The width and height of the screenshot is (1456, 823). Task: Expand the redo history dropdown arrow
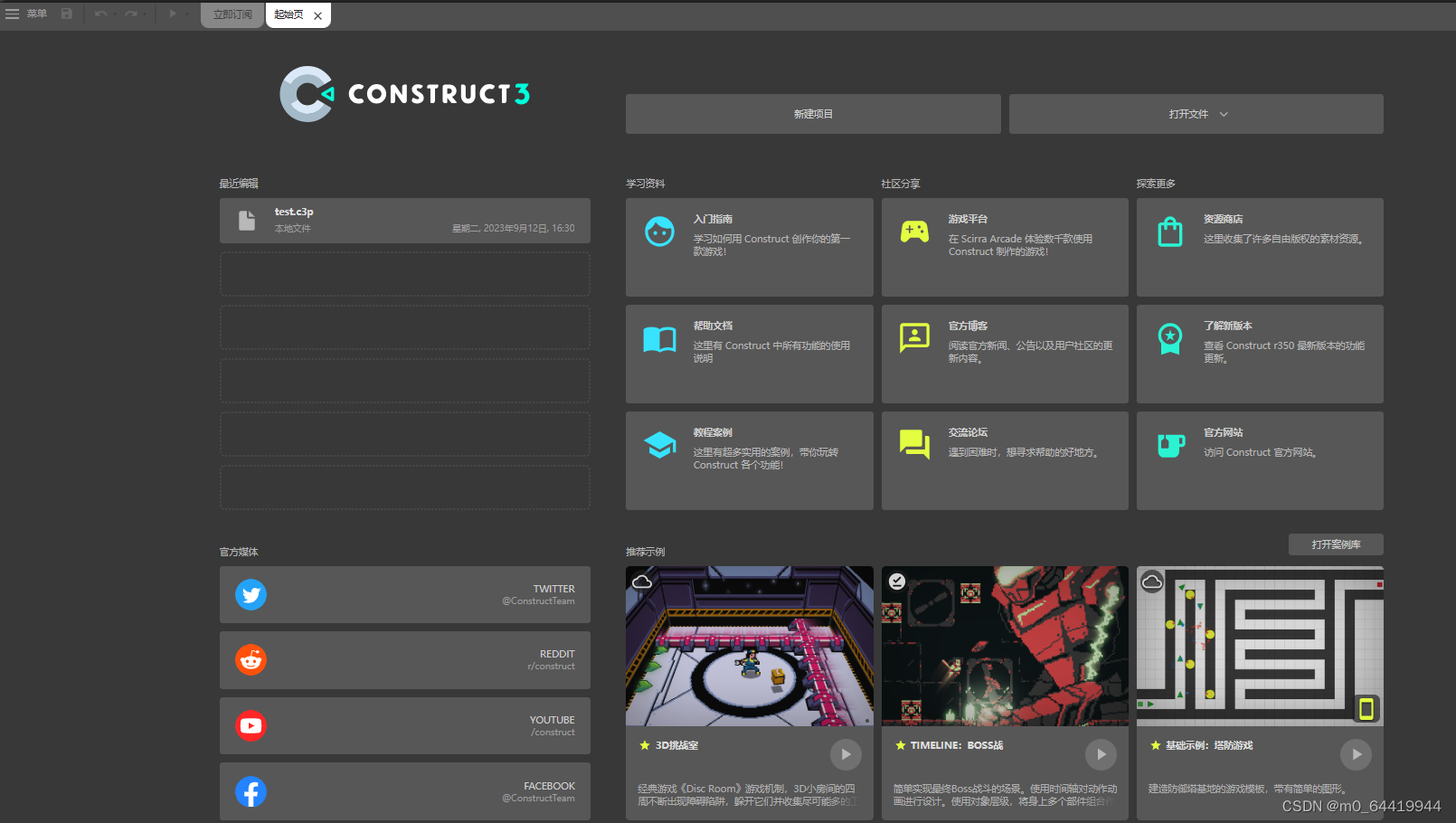[145, 14]
